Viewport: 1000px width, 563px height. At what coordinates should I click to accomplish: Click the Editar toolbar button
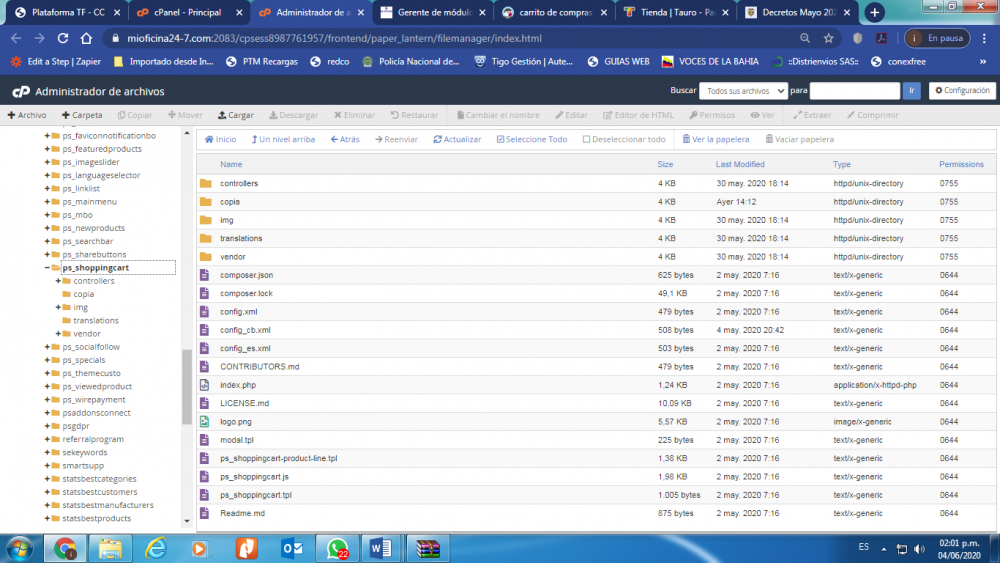coord(571,115)
